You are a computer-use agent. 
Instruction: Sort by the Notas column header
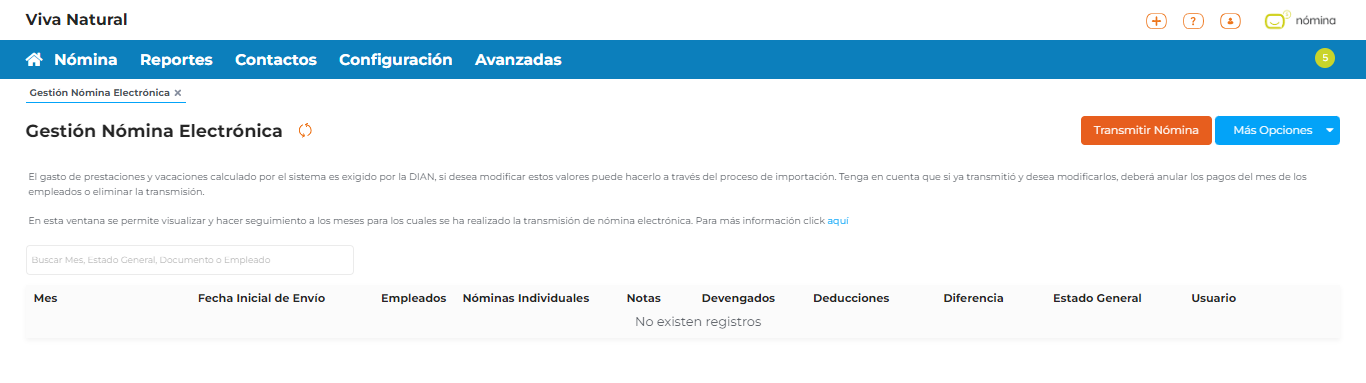click(x=644, y=298)
